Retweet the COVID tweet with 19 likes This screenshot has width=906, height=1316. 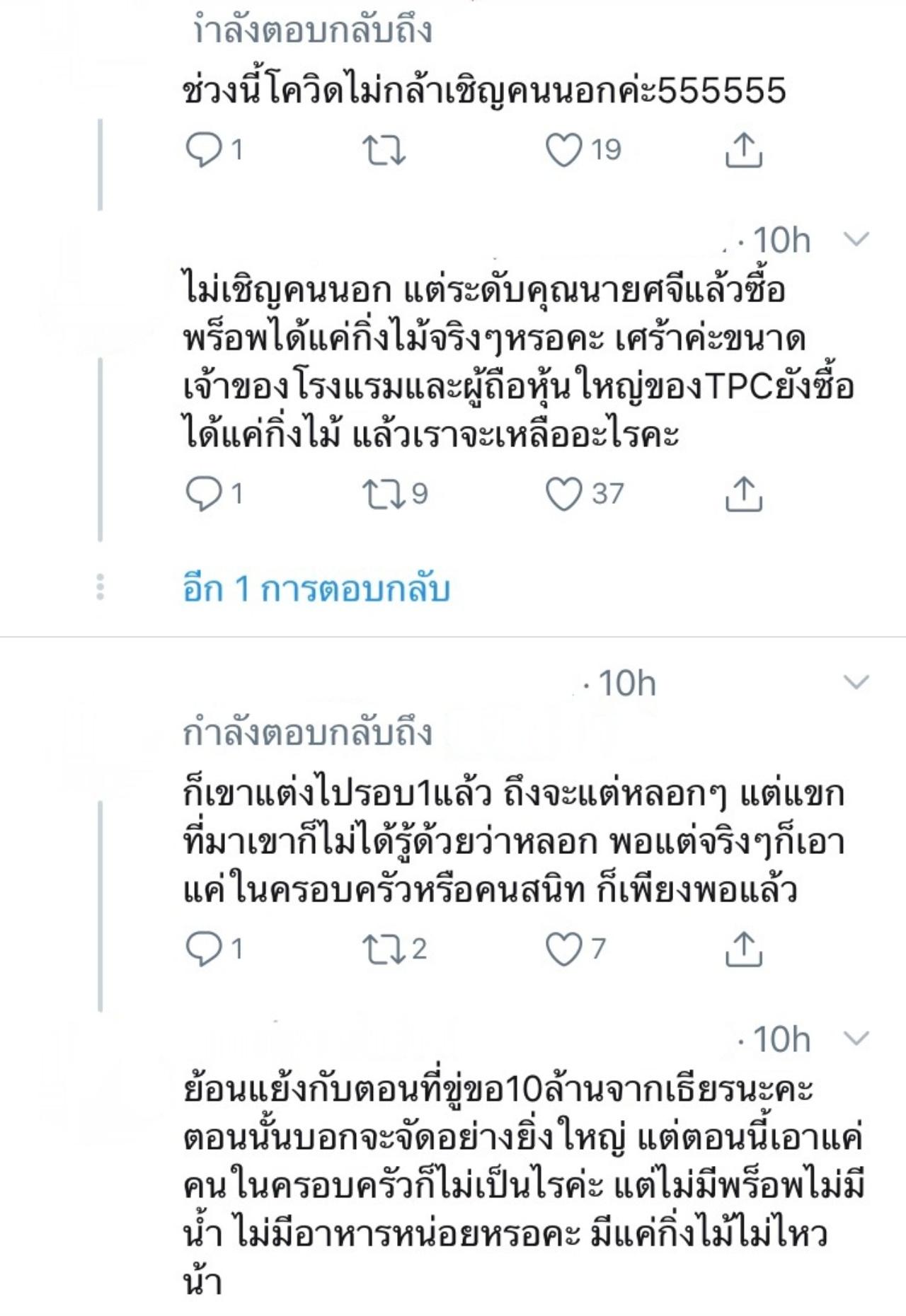[x=384, y=150]
